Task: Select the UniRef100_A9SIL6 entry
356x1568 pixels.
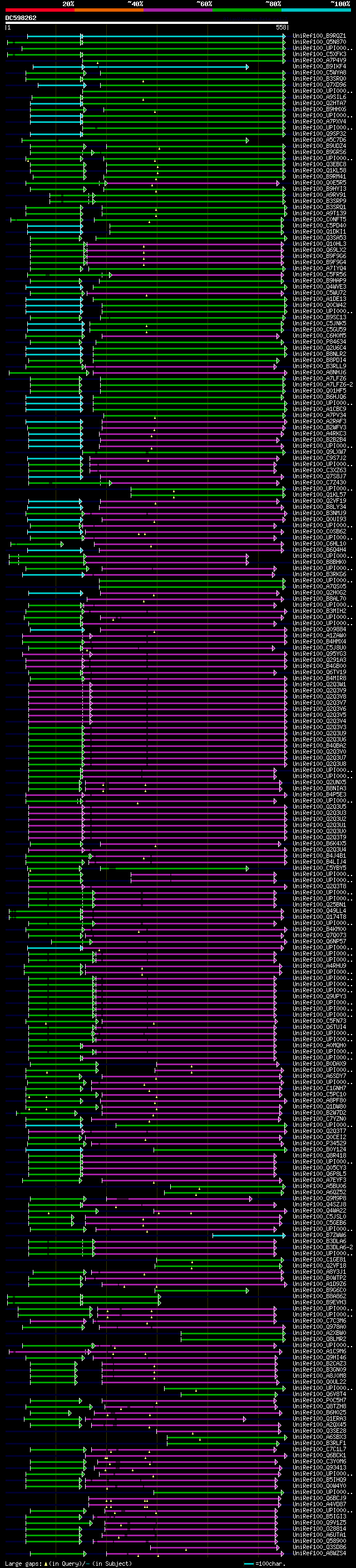Action: point(319,97)
